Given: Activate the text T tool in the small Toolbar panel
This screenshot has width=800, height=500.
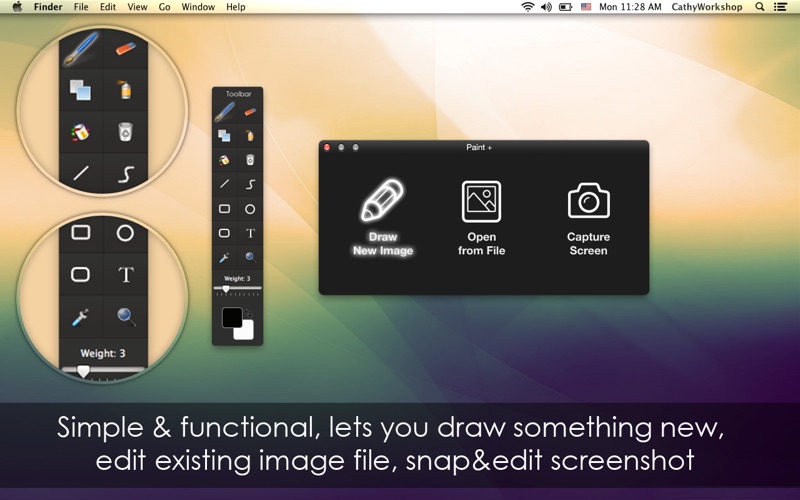Looking at the screenshot, I should (x=250, y=233).
